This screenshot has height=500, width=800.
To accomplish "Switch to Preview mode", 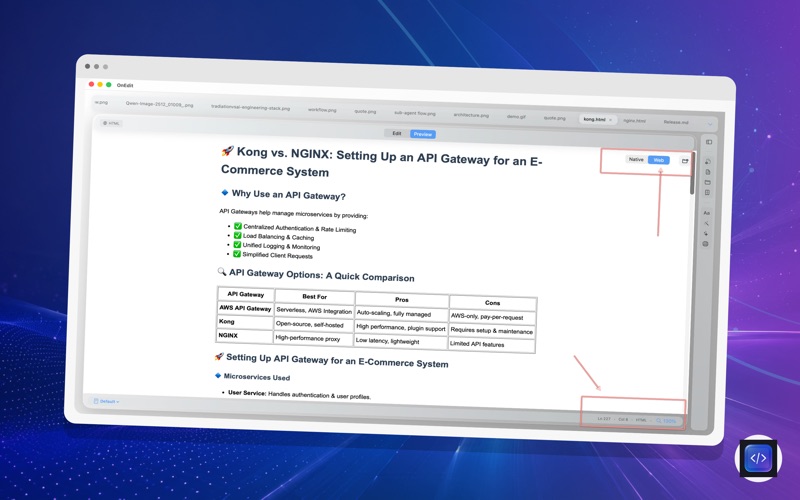I will tap(423, 134).
